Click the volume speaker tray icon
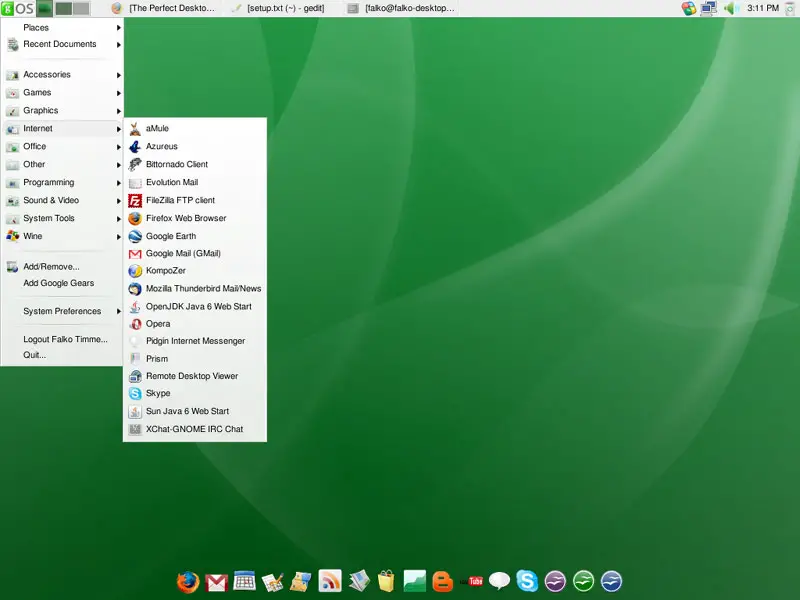 [x=731, y=8]
